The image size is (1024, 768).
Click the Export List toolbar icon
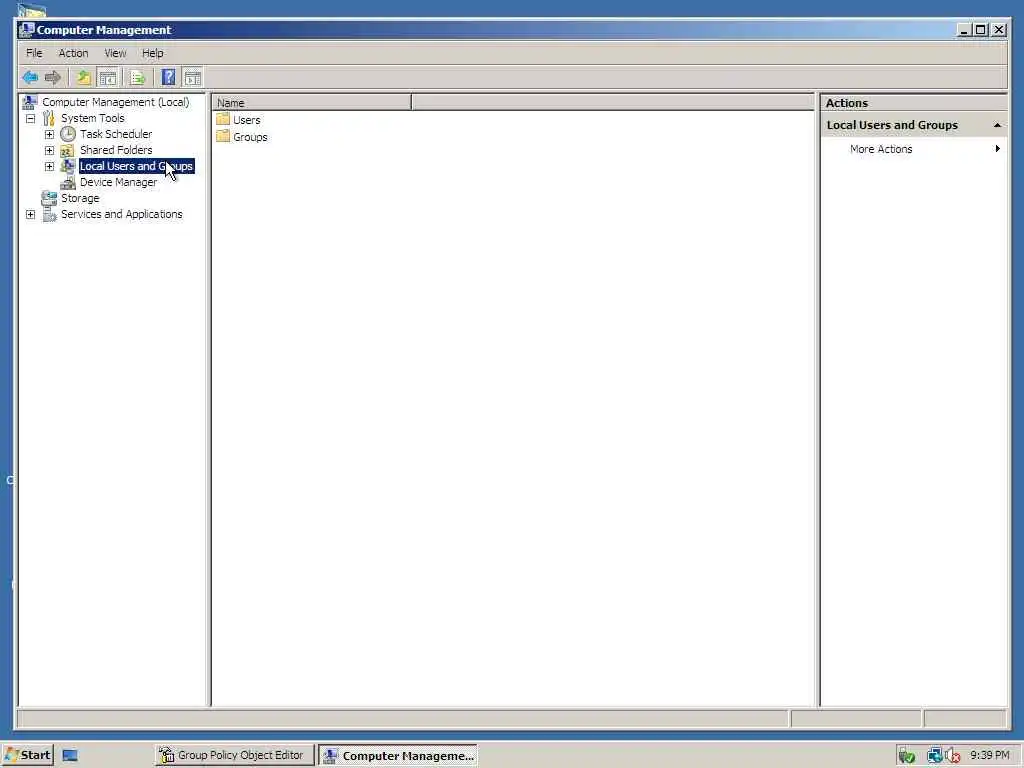point(137,78)
